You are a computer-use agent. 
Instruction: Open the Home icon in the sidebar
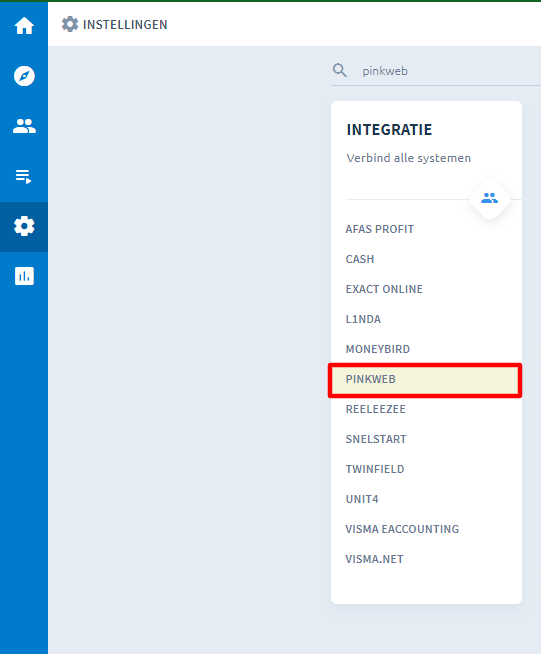click(x=24, y=26)
